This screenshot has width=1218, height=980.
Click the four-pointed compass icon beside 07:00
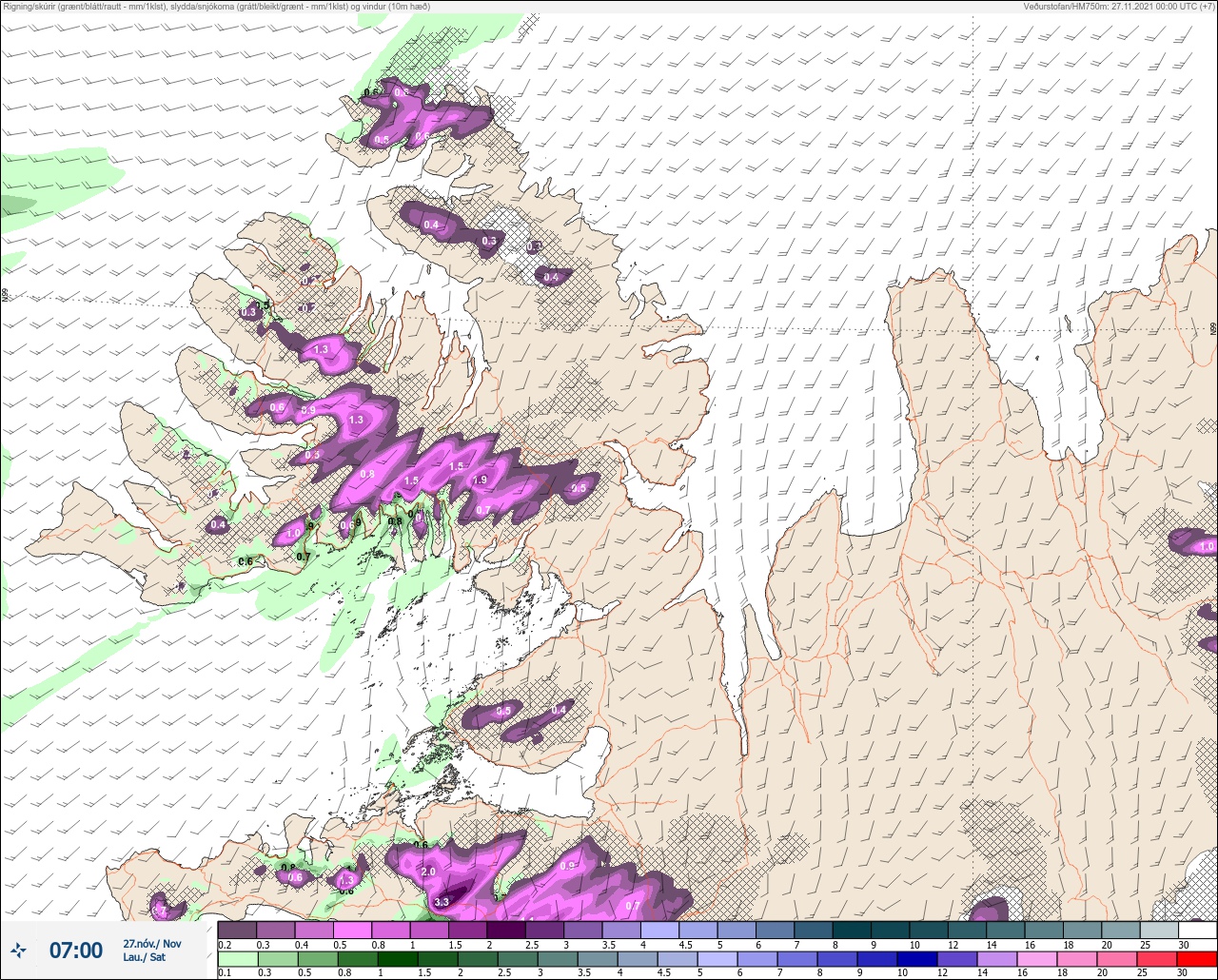(x=19, y=950)
